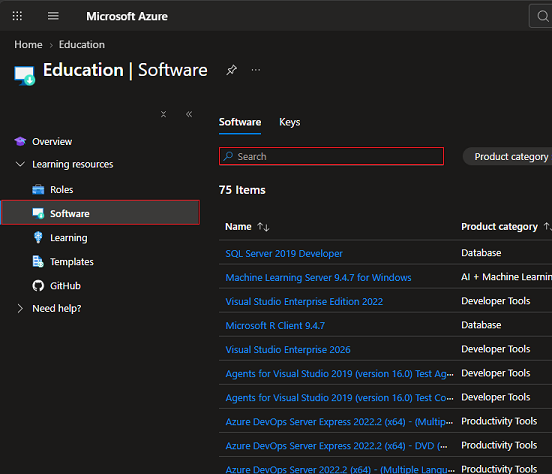Switch to the Keys tab
The width and height of the screenshot is (552, 474).
289,122
